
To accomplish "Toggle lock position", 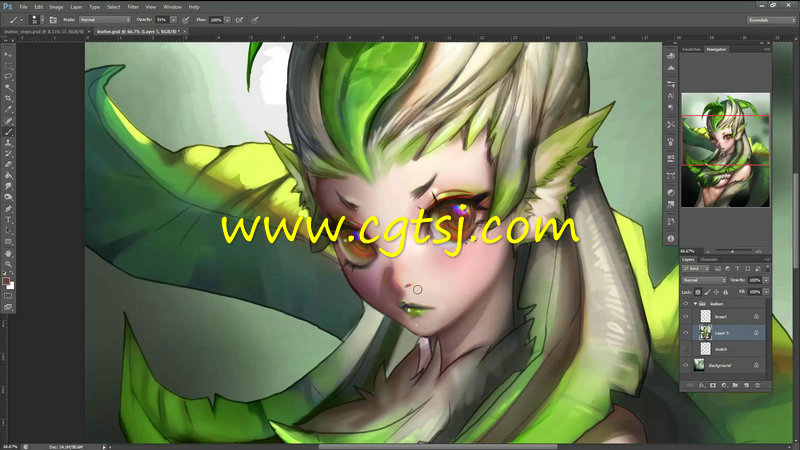I will click(x=716, y=292).
